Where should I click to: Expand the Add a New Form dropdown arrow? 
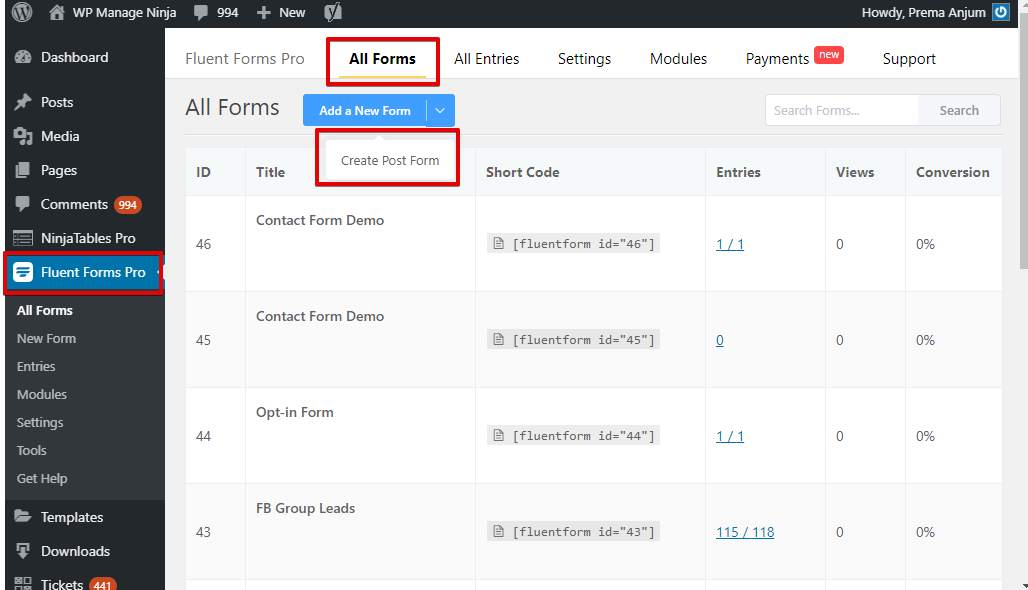440,110
